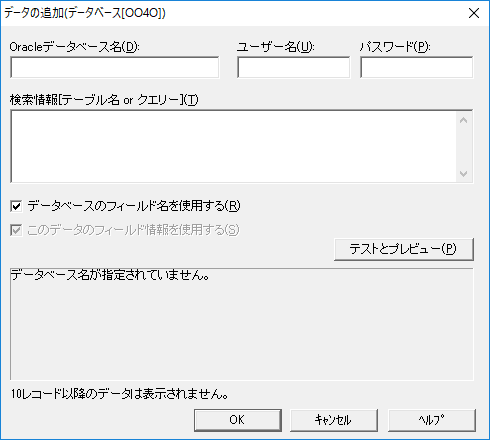Confirm with the OK button
The image size is (490, 440).
(x=238, y=420)
